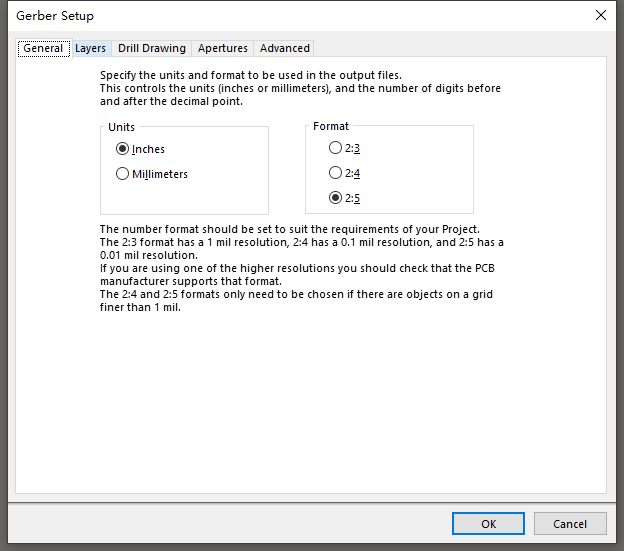Screen dimensions: 624x551
Task: Click the 'finer than 1 mil.' text
Action: click(140, 307)
